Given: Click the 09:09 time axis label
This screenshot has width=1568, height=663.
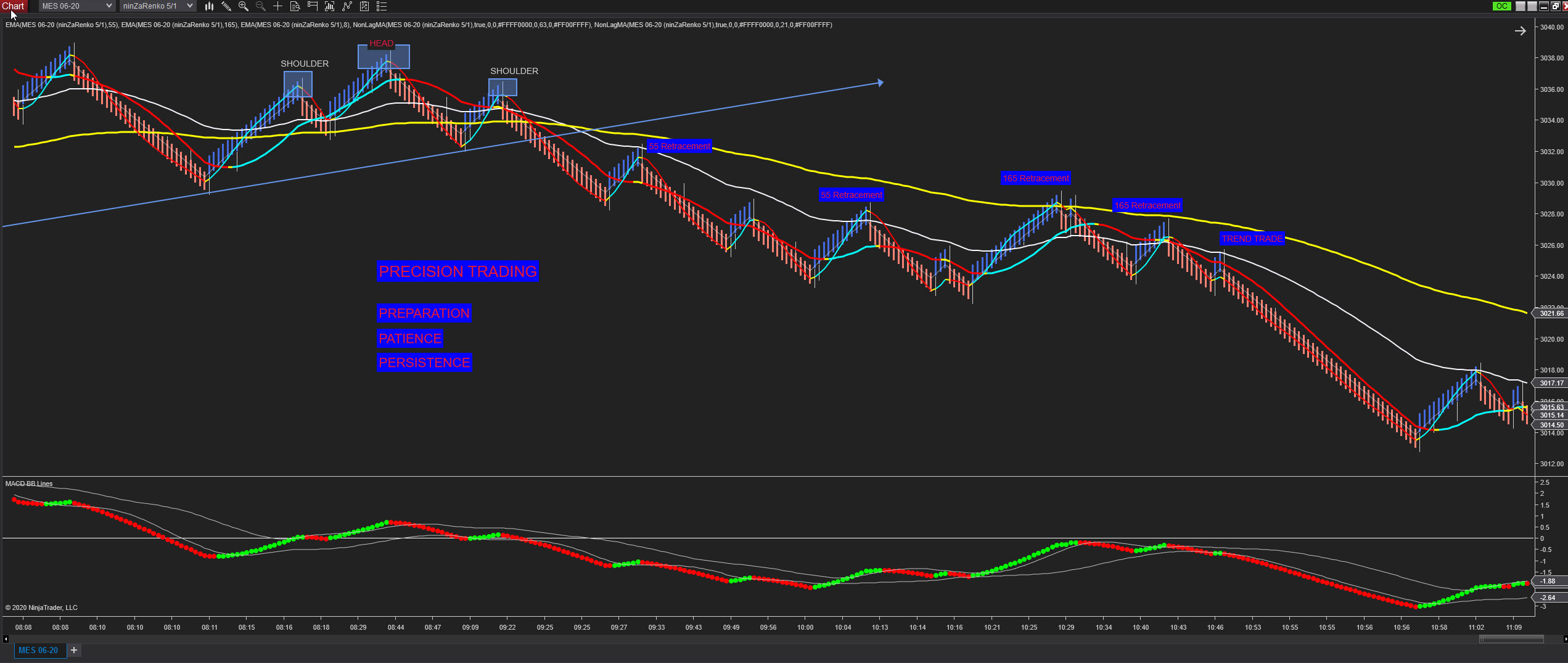Looking at the screenshot, I should [470, 627].
